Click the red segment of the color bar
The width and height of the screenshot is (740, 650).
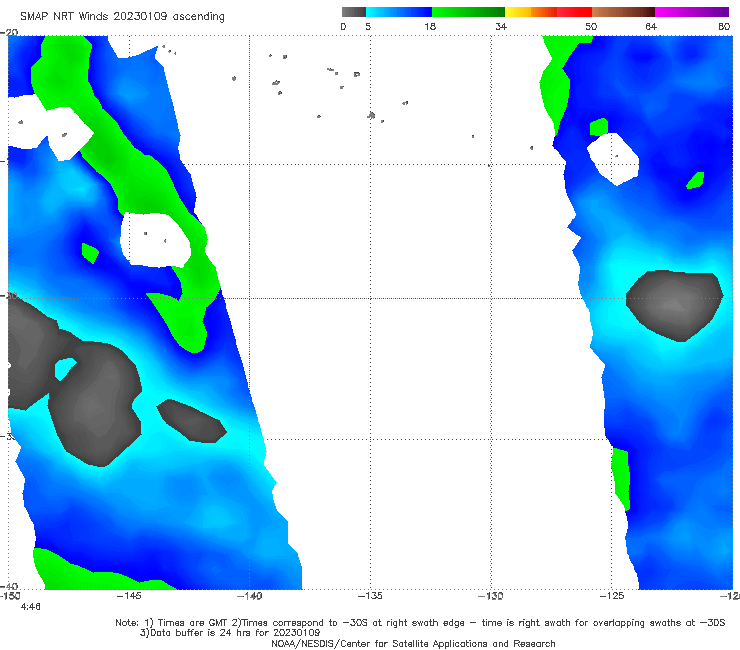point(575,12)
